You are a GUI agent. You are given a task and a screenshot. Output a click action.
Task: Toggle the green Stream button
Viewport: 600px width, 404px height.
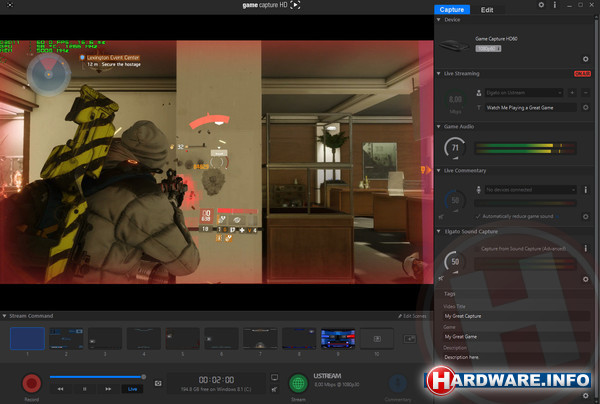(x=298, y=383)
